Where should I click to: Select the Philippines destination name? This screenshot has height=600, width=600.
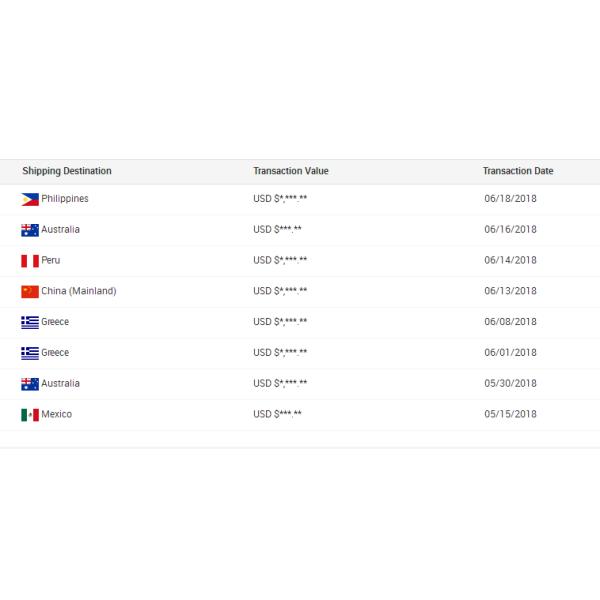[65, 199]
